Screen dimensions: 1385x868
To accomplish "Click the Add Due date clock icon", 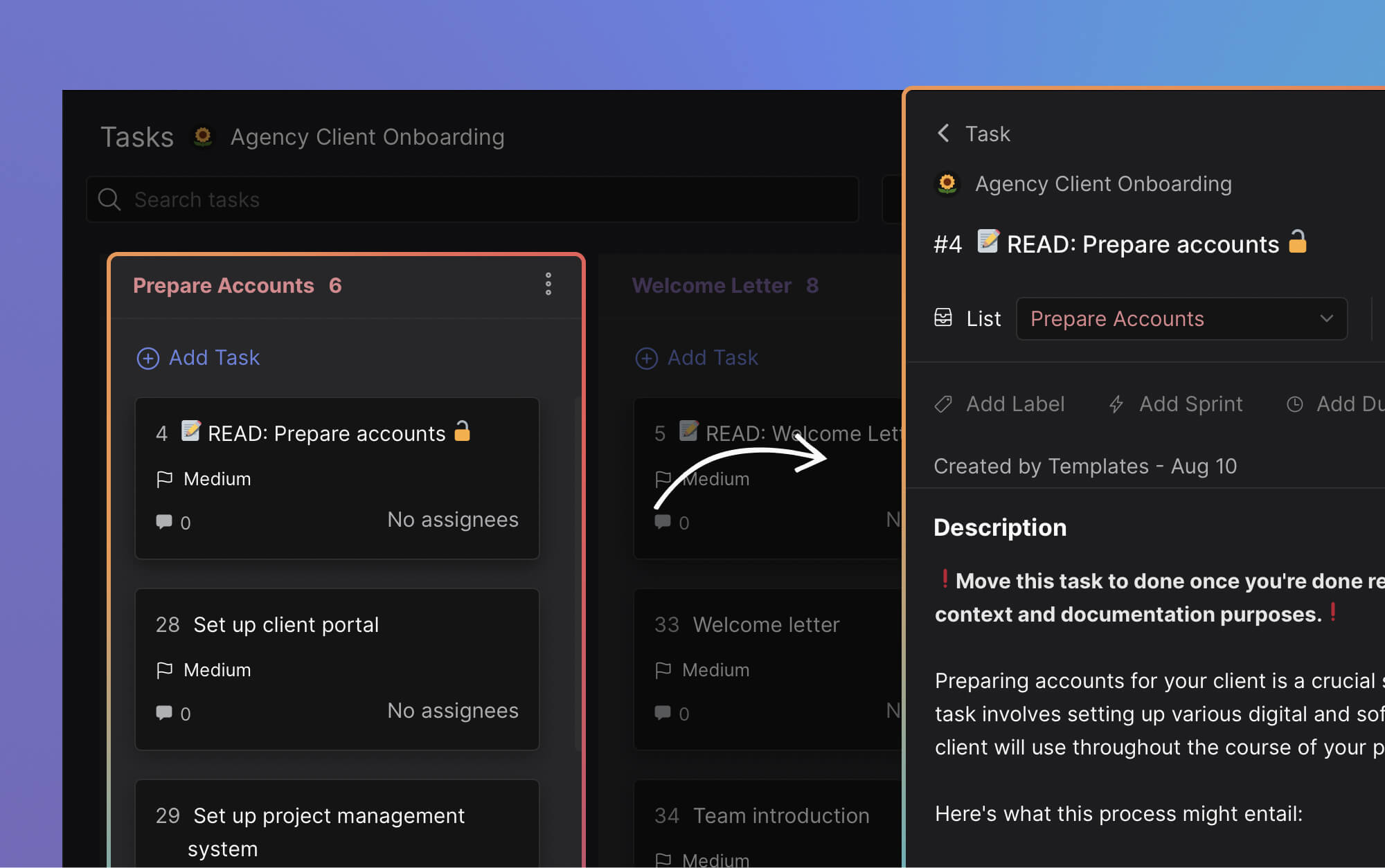I will tap(1294, 404).
